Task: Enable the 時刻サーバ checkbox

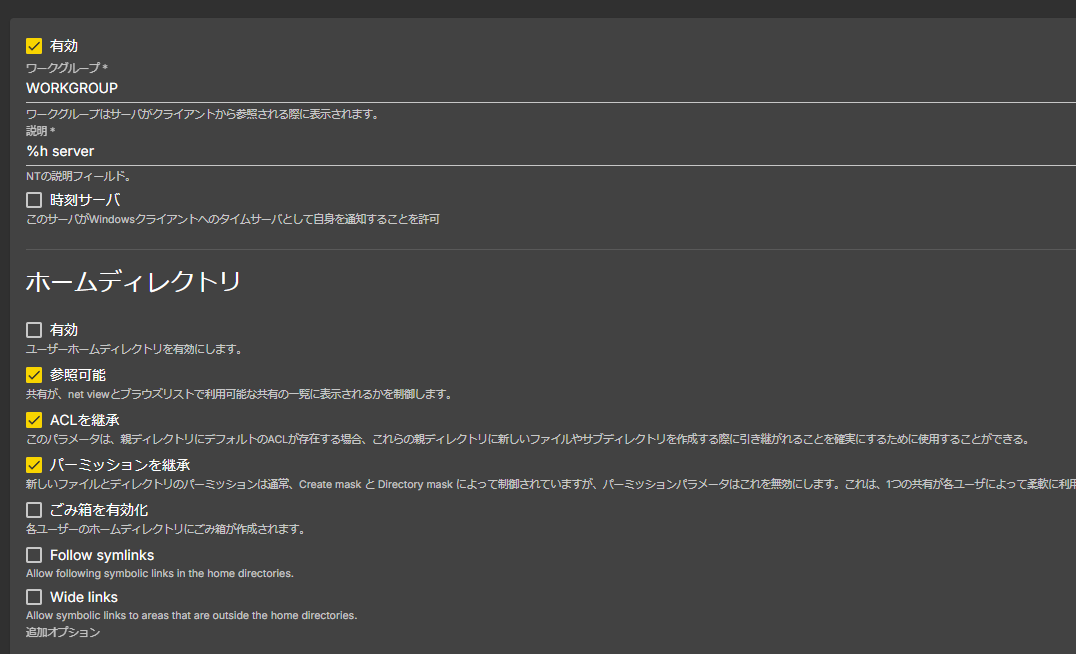Action: coord(33,199)
